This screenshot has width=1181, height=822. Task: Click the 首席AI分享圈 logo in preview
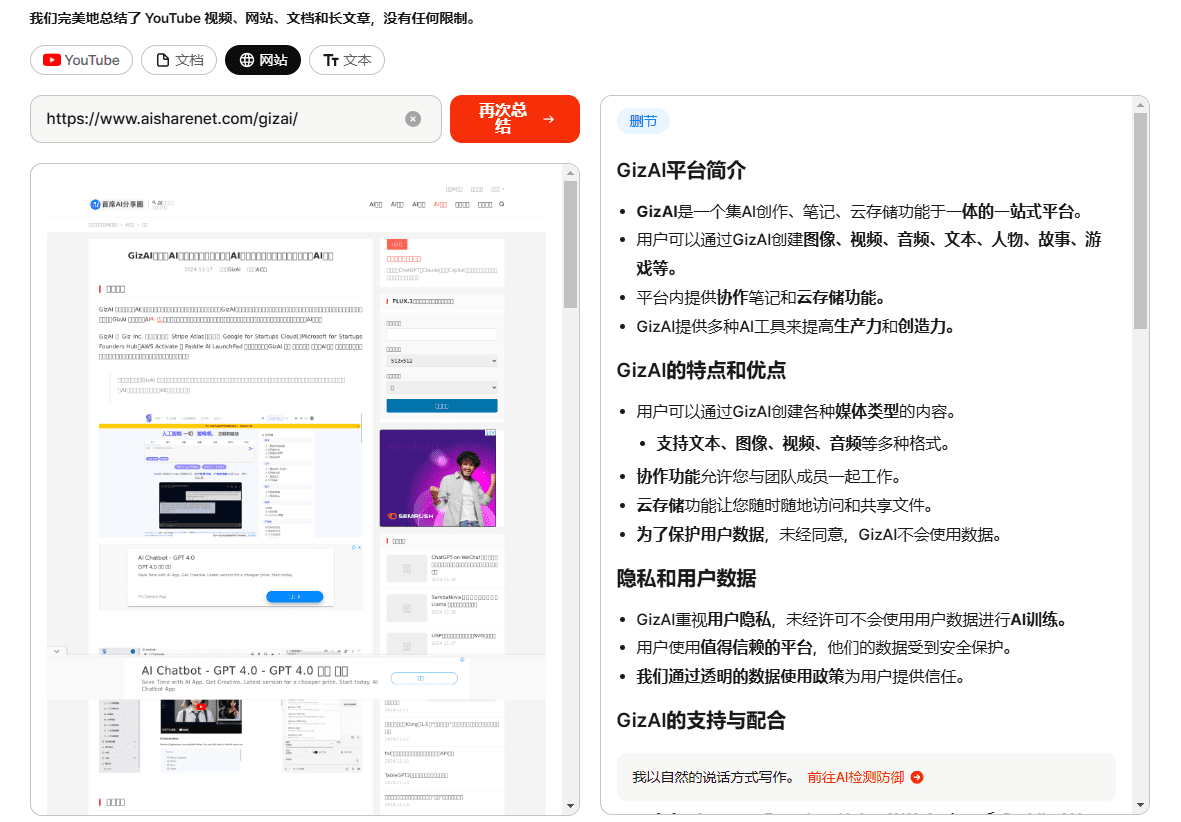point(117,204)
